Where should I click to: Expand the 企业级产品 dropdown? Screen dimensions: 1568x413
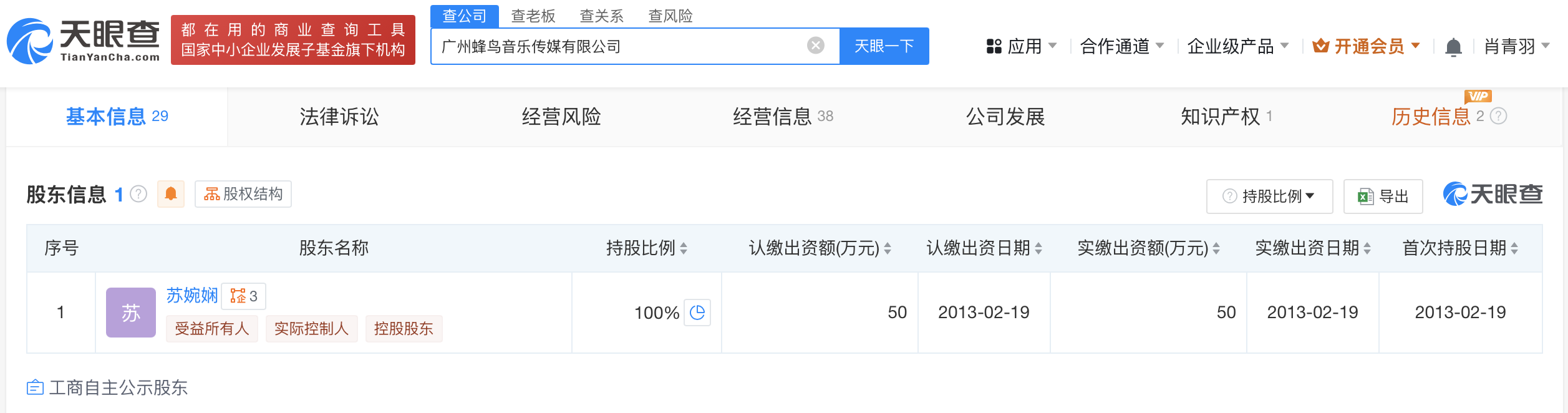click(x=1284, y=46)
